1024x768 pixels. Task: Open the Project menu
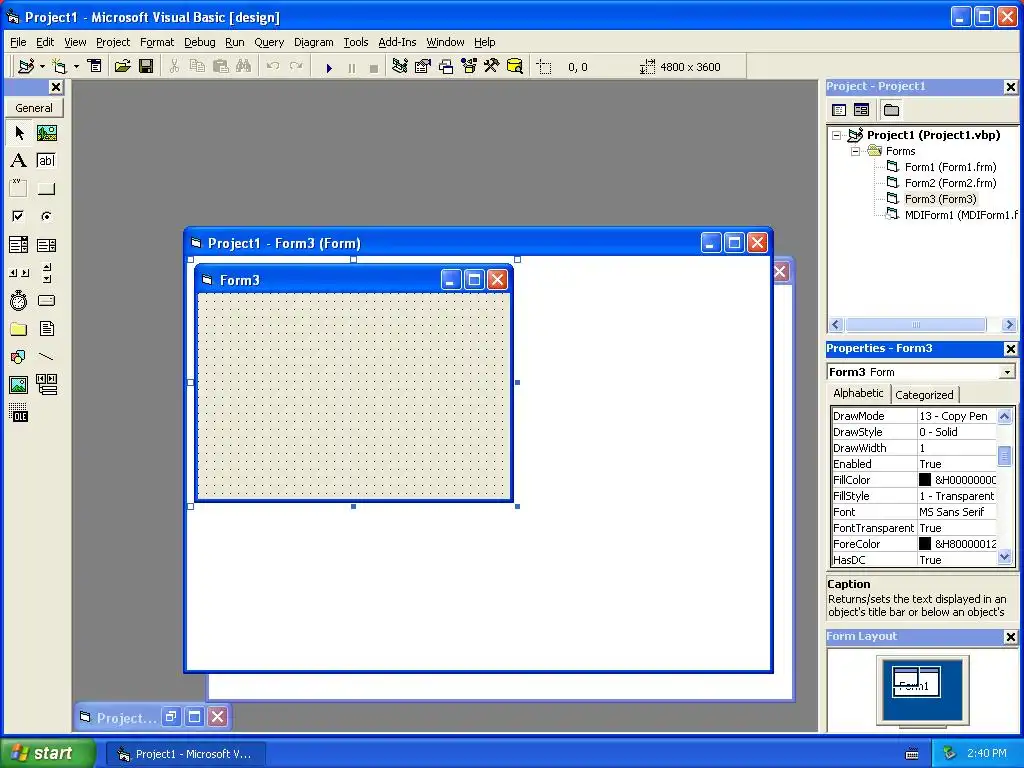coord(113,42)
